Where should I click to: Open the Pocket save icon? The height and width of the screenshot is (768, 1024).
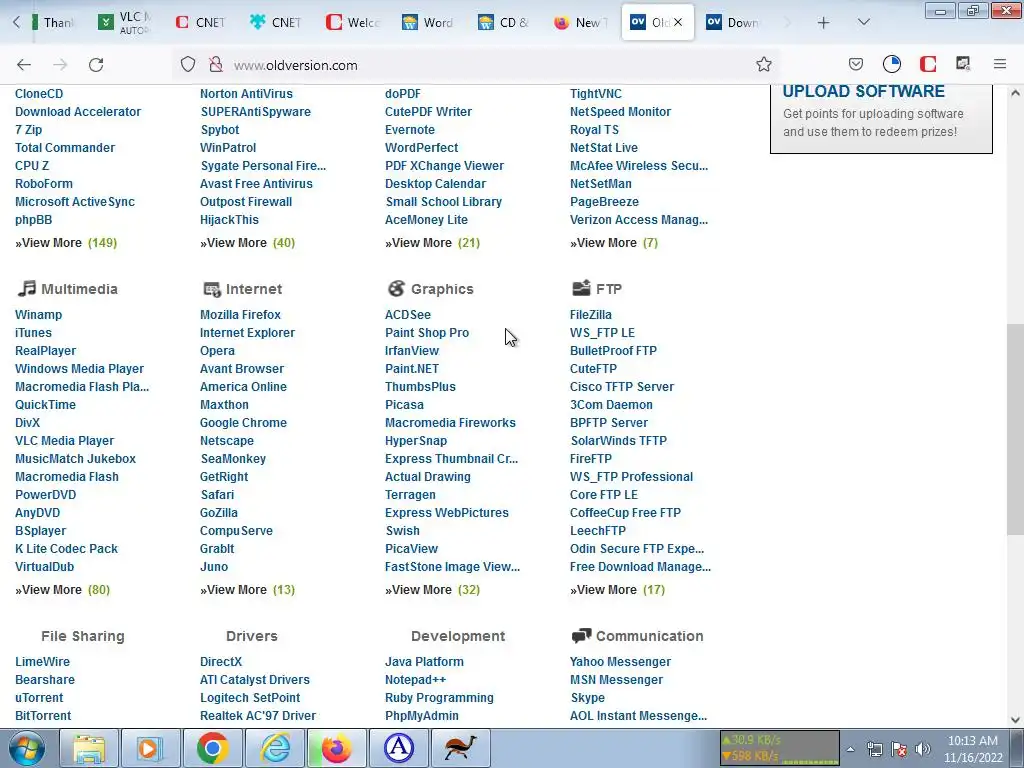[x=856, y=64]
